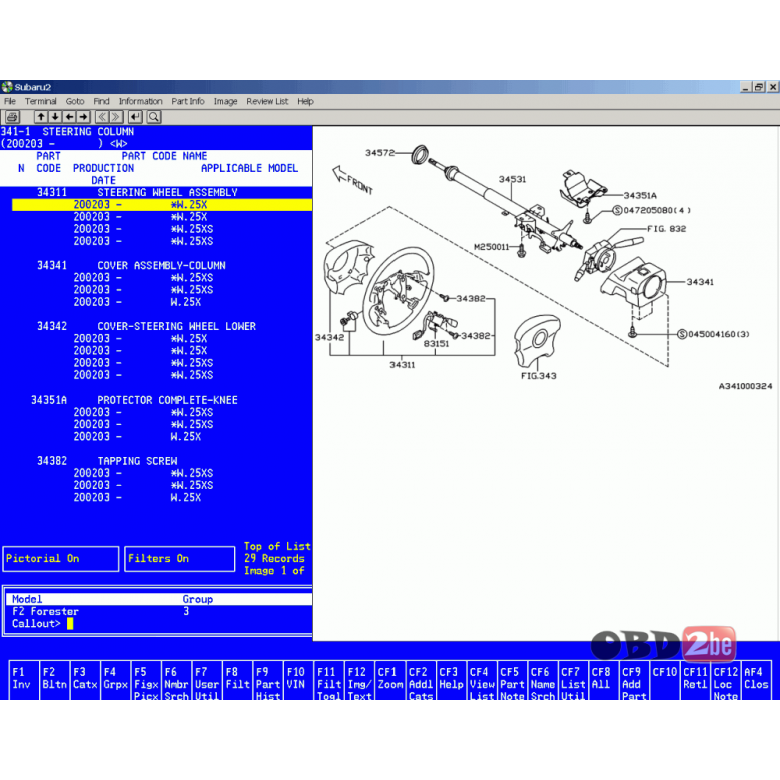This screenshot has width=780, height=780.
Task: Click M250011 label in the diagram
Action: click(x=491, y=247)
